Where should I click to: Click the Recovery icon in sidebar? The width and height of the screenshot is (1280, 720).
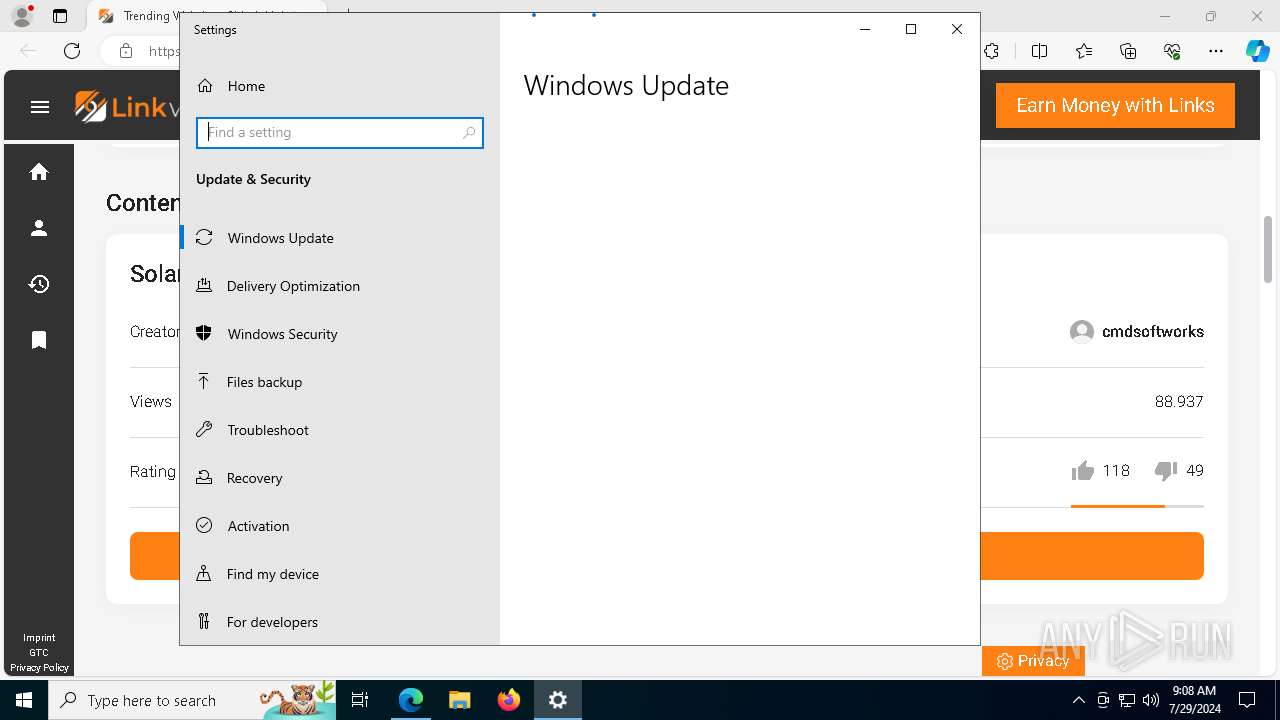pos(204,477)
